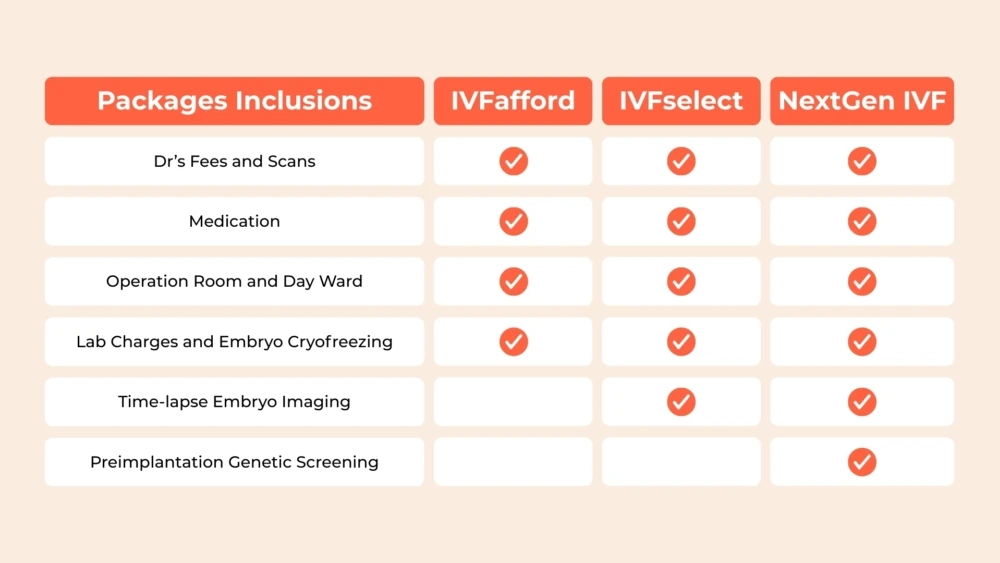Click empty IVFselect cell for Preimplantation Genetic Screening
1000x563 pixels.
pos(681,462)
